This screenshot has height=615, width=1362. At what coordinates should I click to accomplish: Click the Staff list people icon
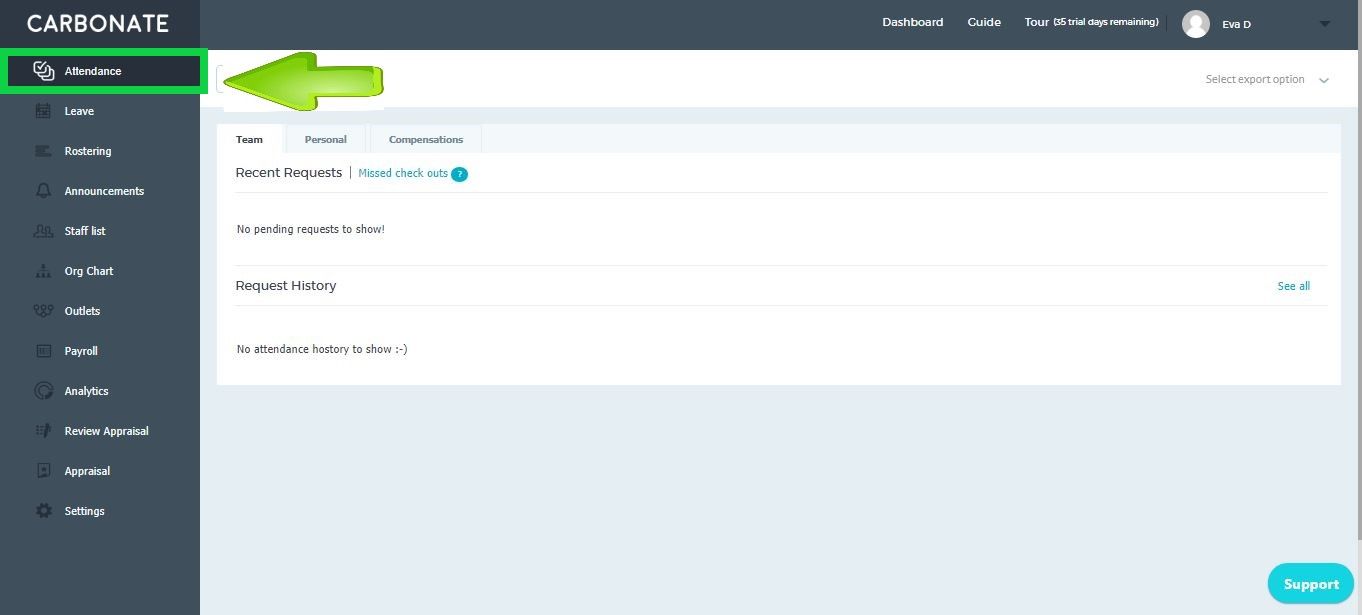[43, 231]
